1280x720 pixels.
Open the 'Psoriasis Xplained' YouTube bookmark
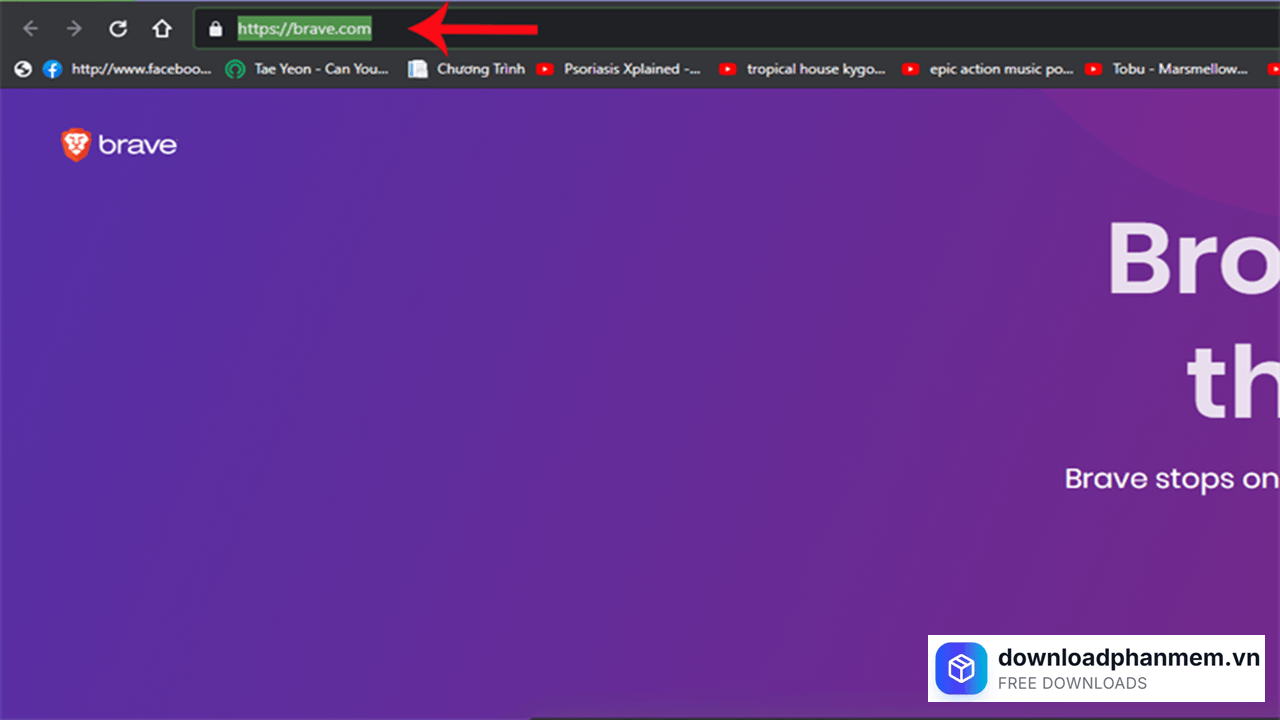point(620,69)
